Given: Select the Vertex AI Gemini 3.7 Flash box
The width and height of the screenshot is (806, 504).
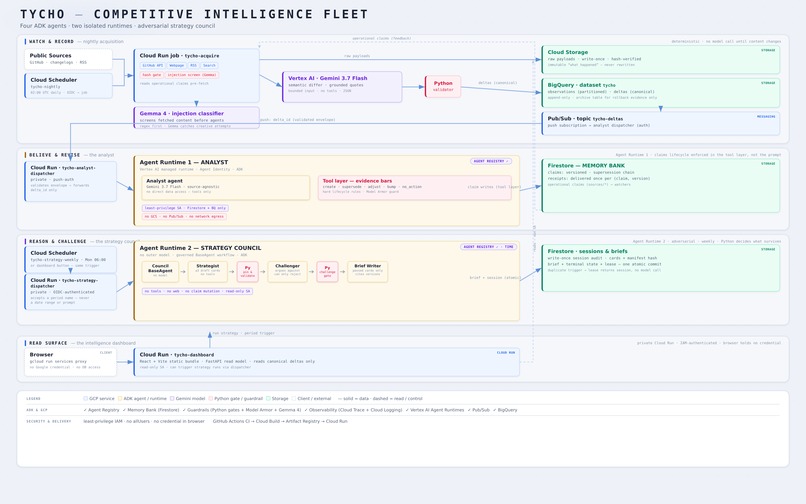Looking at the screenshot, I should (x=342, y=87).
